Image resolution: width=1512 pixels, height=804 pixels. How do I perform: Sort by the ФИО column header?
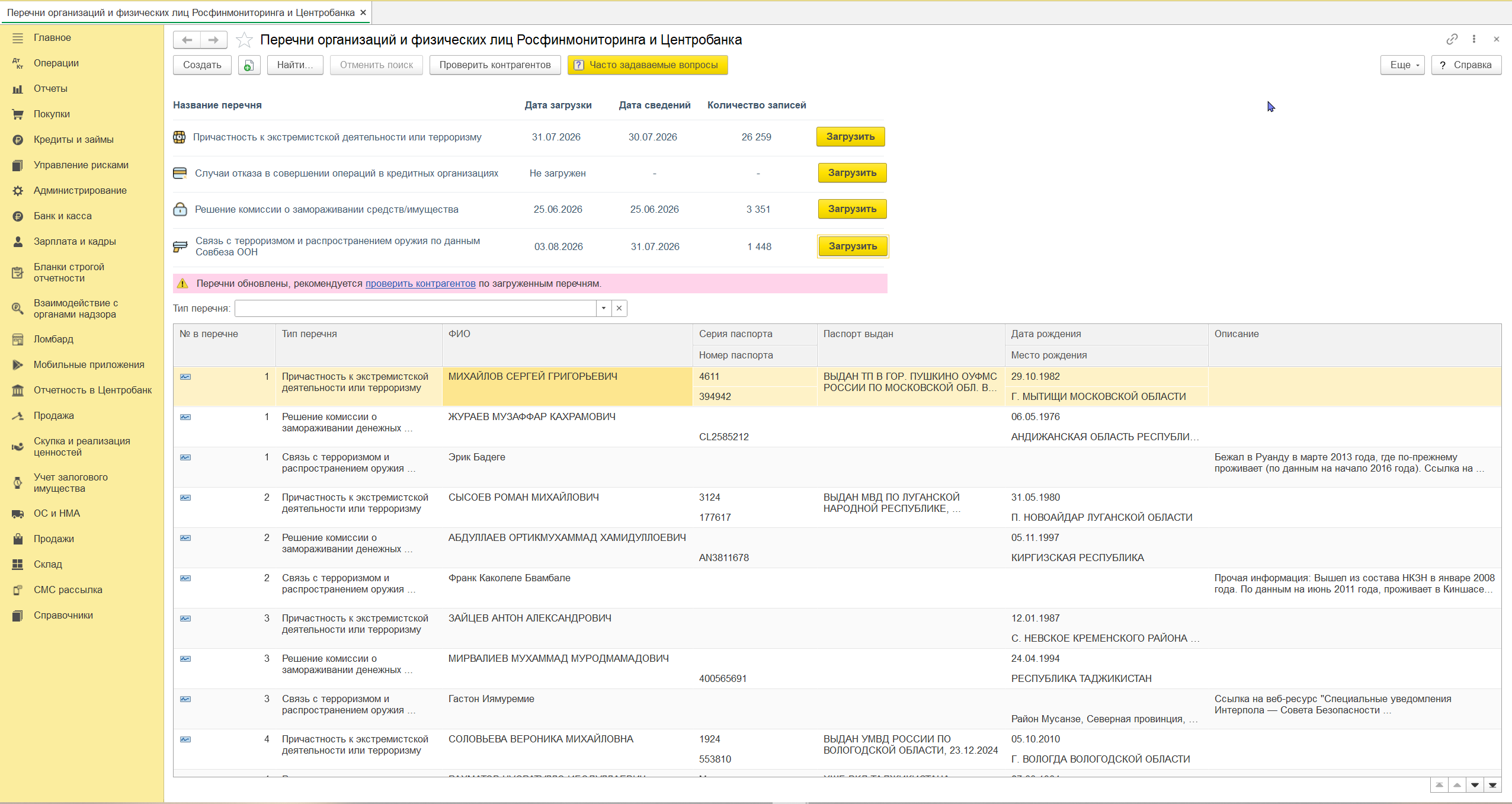click(x=567, y=345)
